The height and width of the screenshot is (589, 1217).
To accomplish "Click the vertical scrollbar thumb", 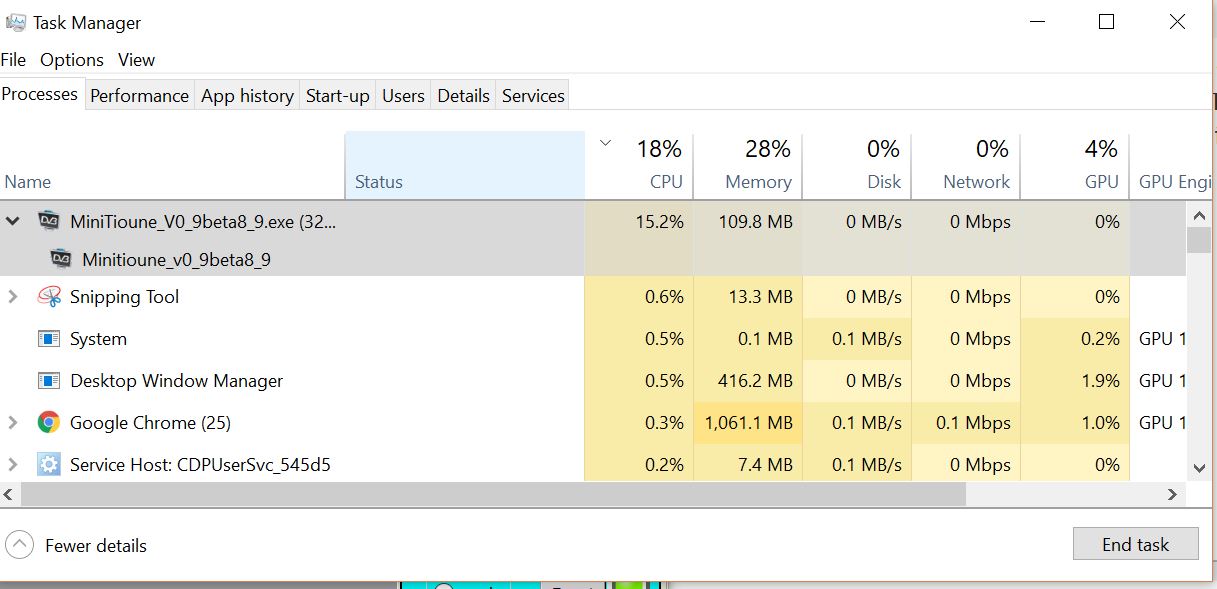I will pyautogui.click(x=1199, y=239).
